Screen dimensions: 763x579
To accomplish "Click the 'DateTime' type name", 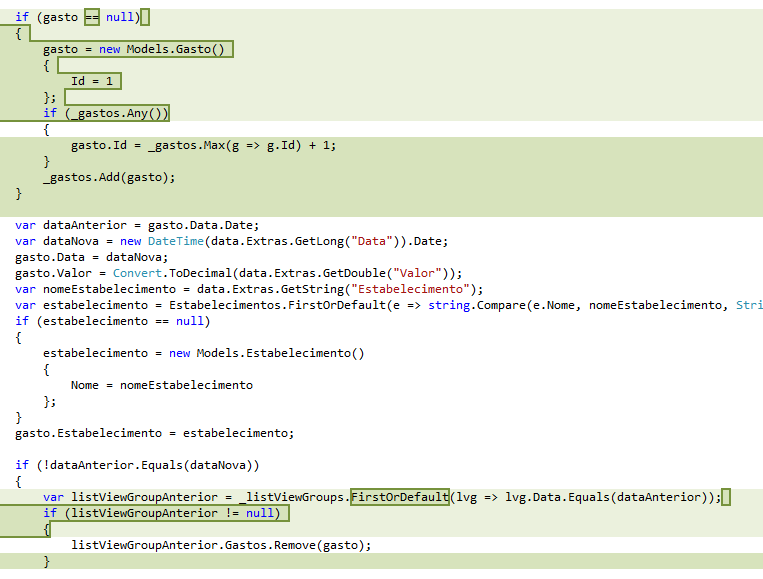I will (176, 241).
